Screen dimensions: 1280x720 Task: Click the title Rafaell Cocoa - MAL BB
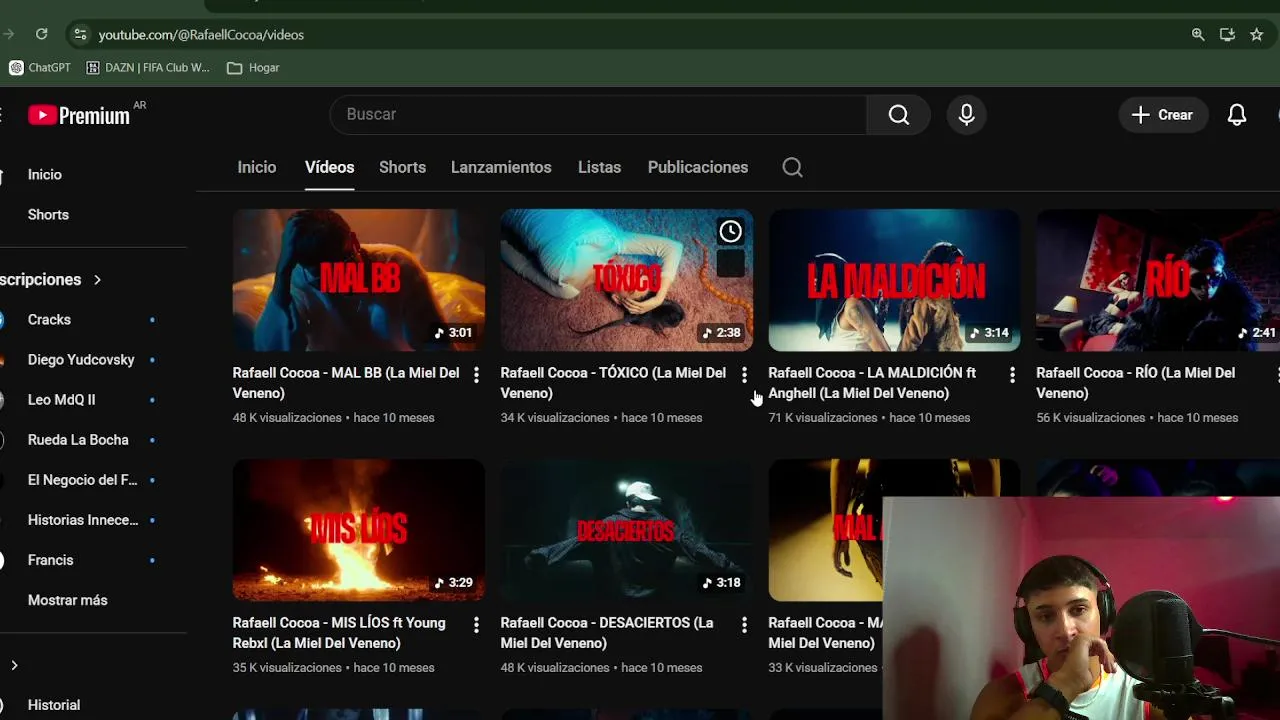coord(346,383)
